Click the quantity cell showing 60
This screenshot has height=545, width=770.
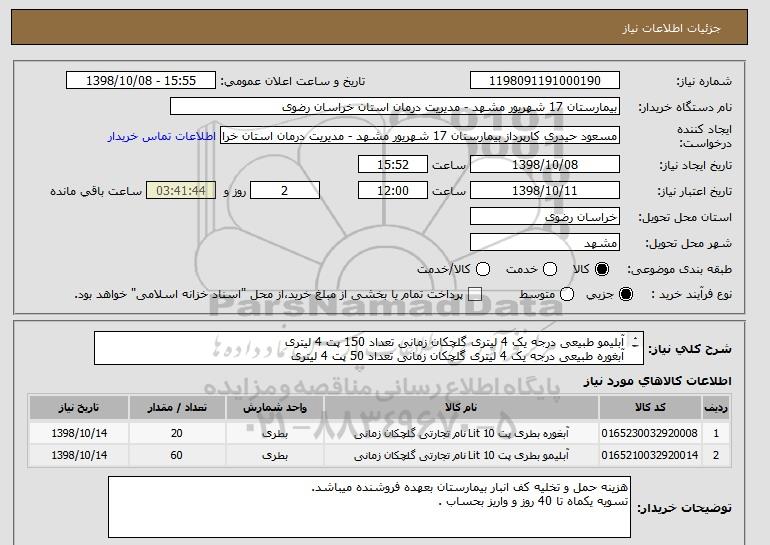(x=177, y=456)
